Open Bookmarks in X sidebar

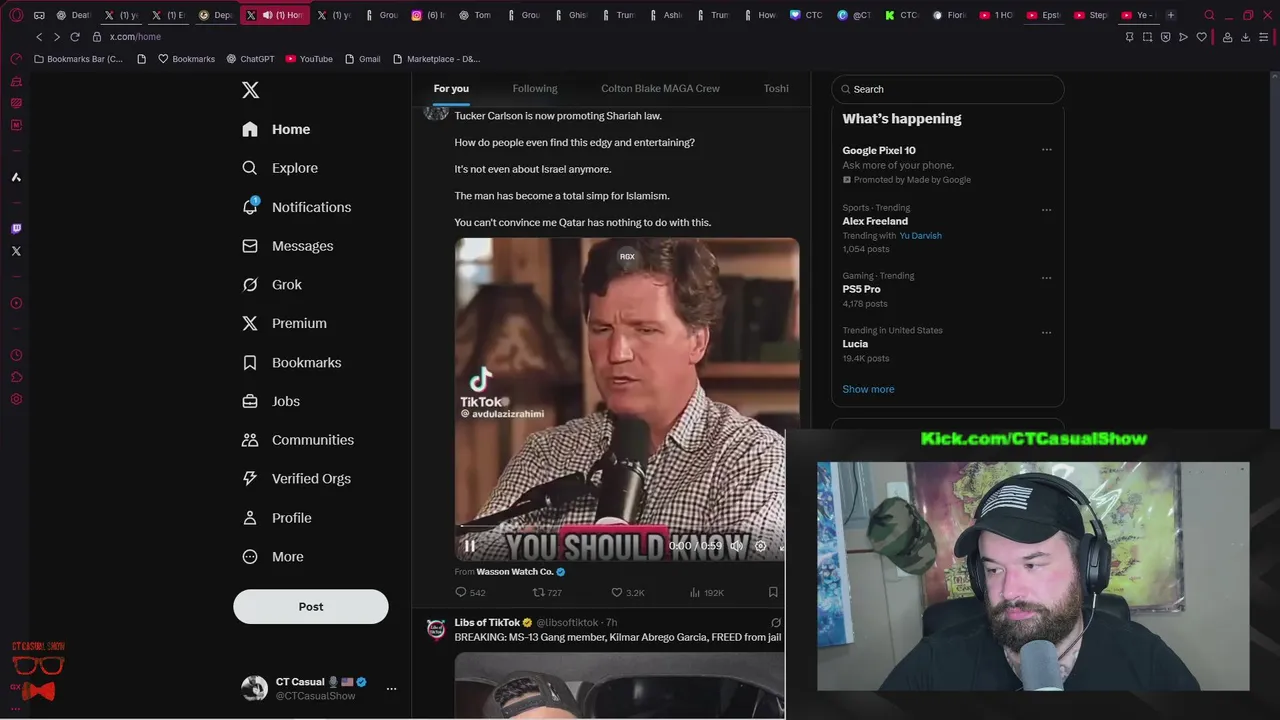tap(291, 362)
